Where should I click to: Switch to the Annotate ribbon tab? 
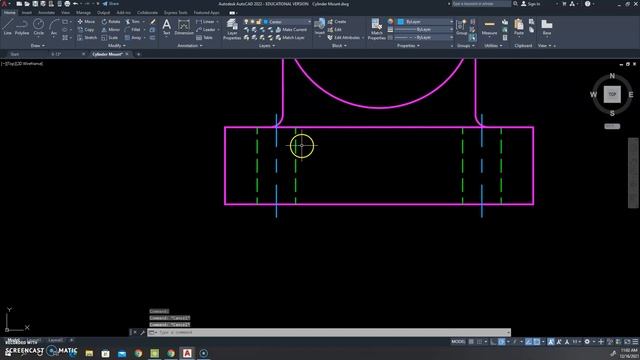[x=46, y=13]
